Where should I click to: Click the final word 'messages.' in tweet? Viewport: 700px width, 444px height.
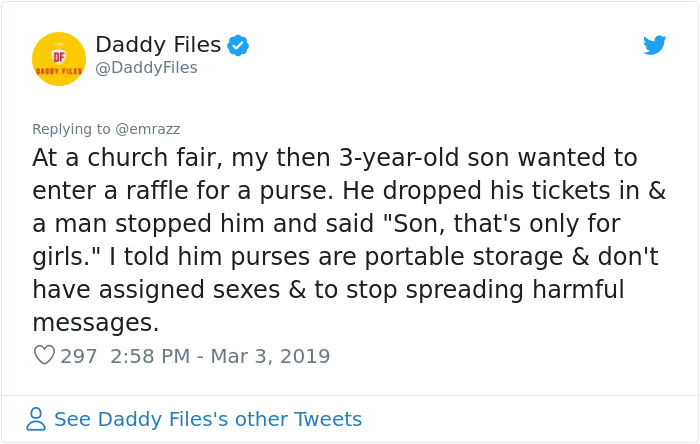pos(96,323)
